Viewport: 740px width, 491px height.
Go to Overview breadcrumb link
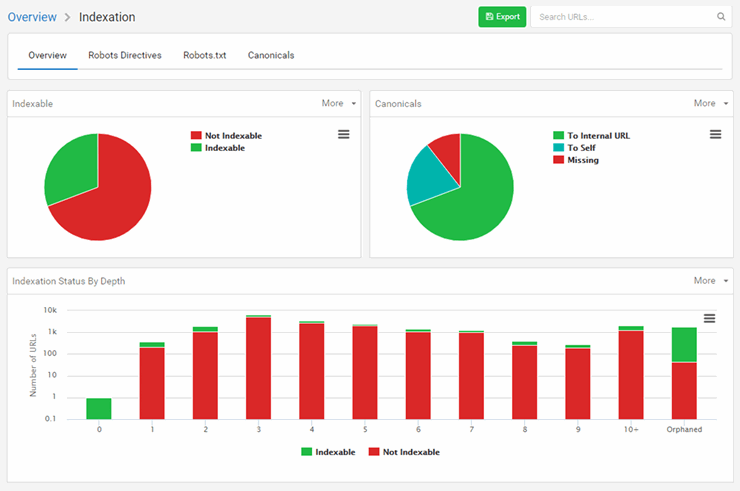[32, 17]
